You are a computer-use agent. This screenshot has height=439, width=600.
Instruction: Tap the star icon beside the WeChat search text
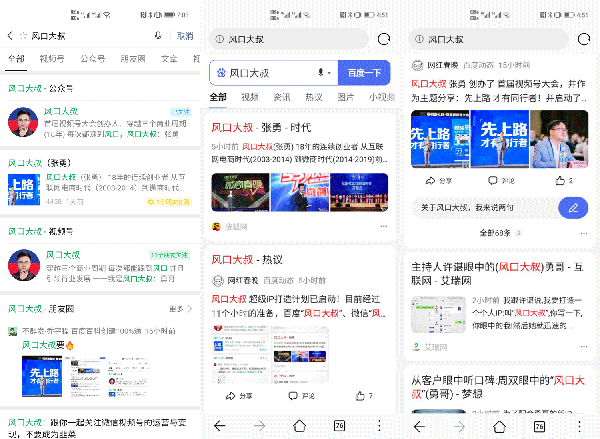pos(23,35)
